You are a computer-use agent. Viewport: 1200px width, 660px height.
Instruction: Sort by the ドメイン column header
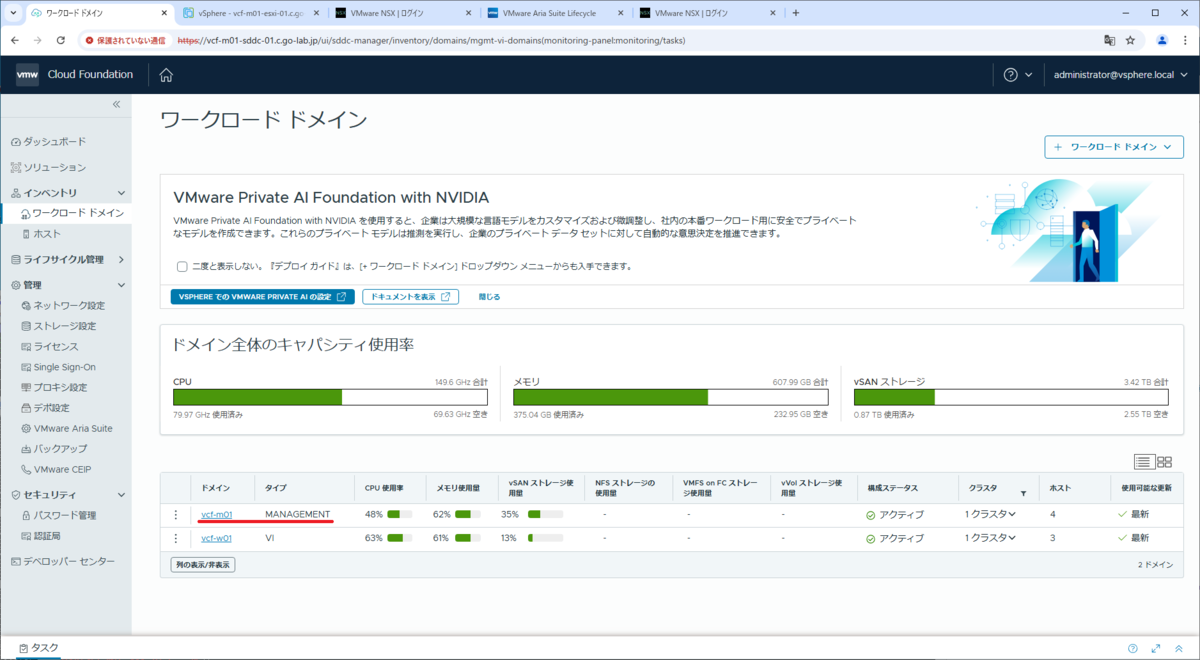point(215,488)
